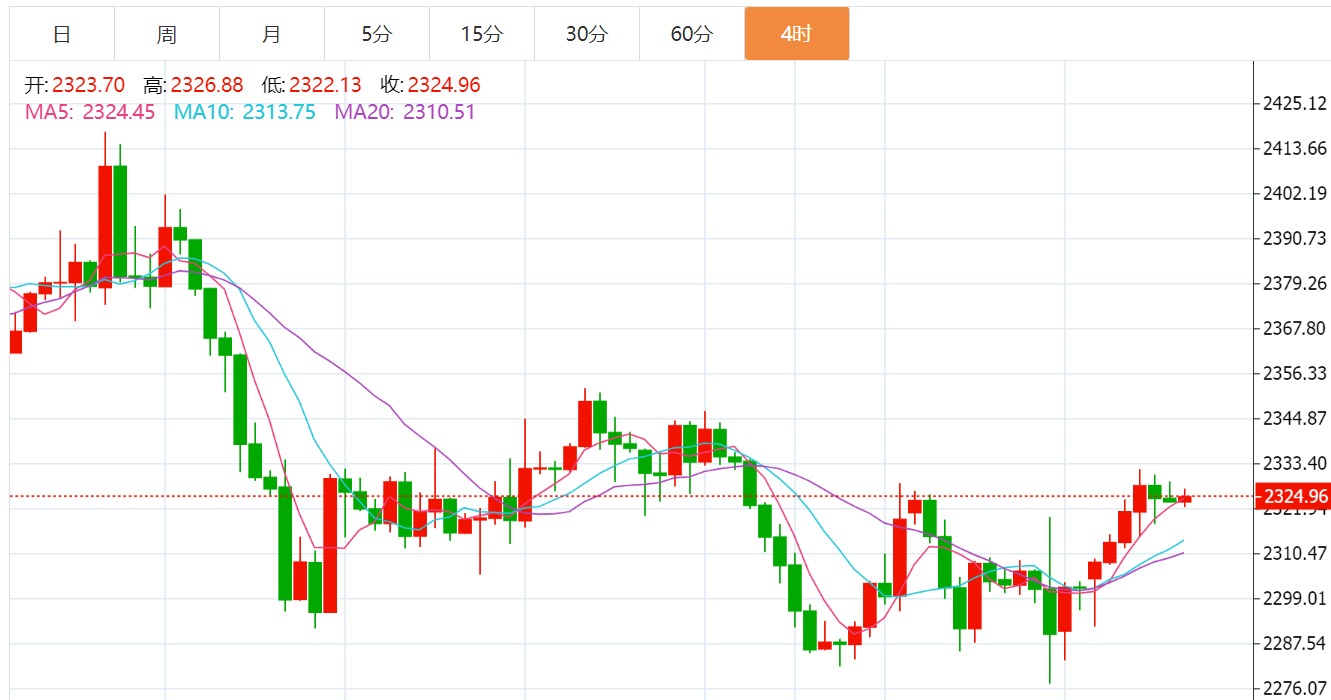This screenshot has height=700, width=1331.
Task: Select the 周 weekly tab
Action: pos(167,34)
